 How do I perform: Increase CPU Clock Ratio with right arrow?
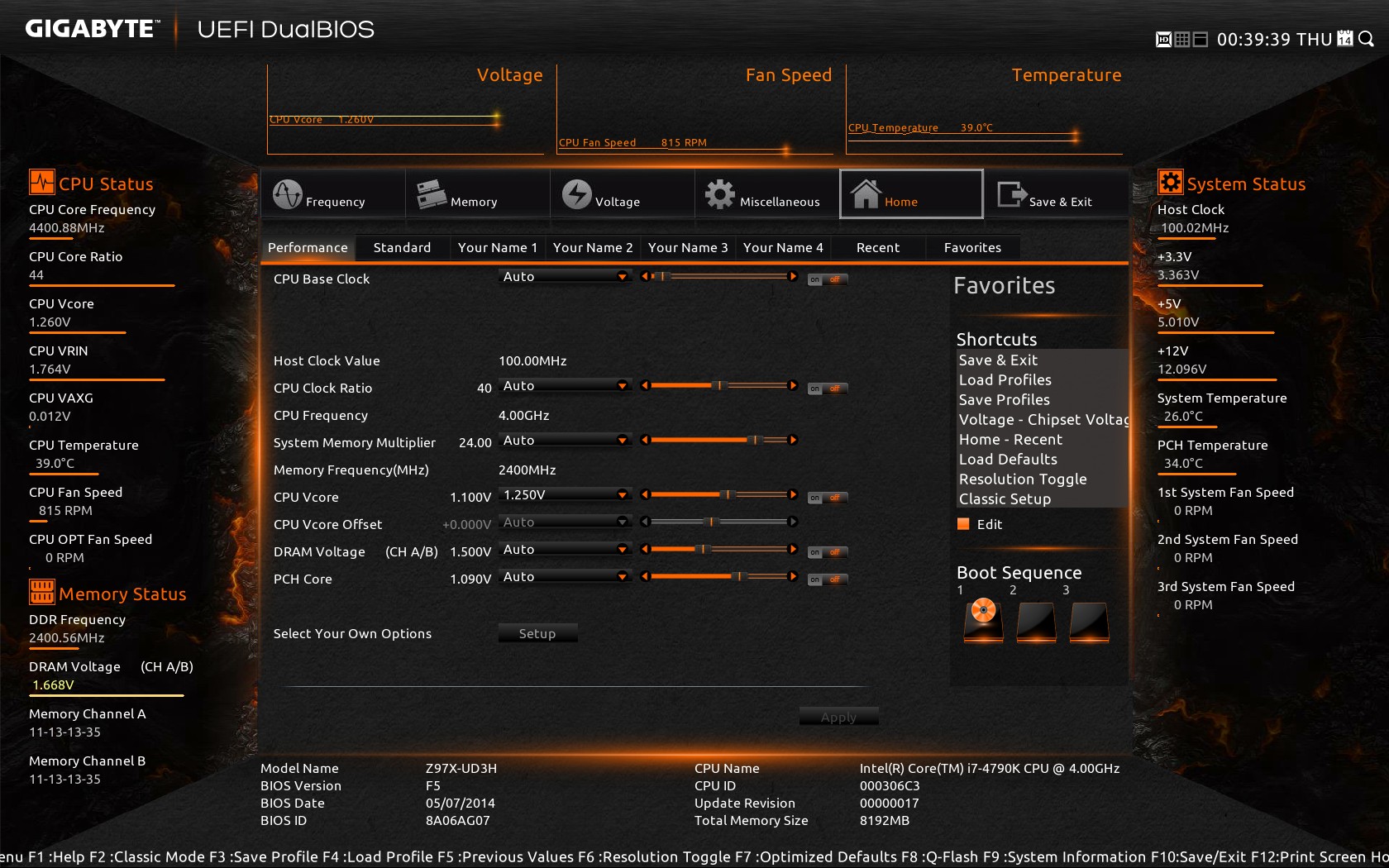(793, 385)
